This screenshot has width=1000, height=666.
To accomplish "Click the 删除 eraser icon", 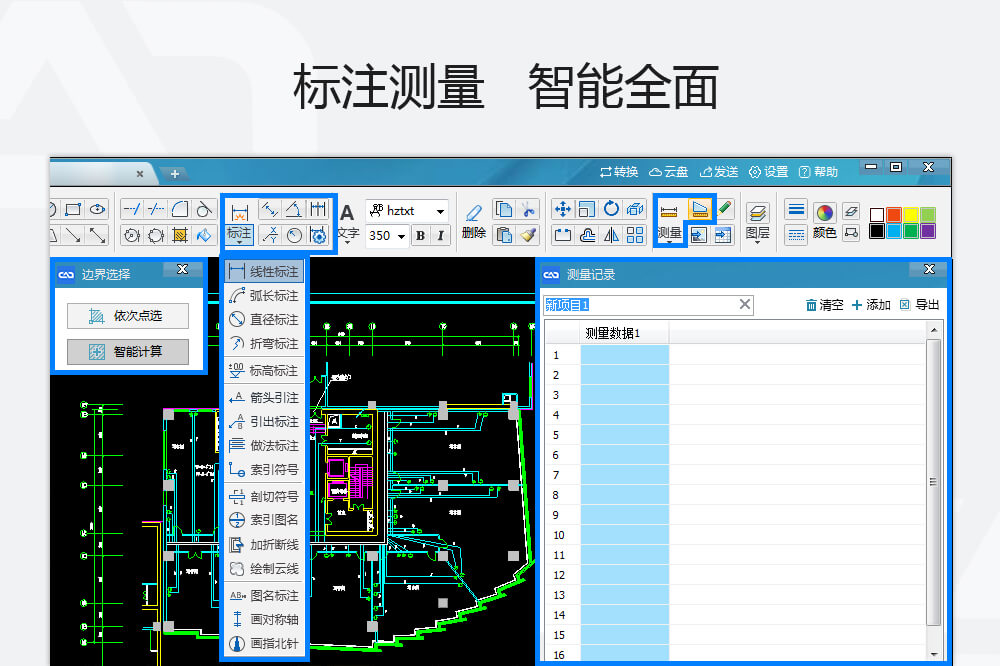I will pos(473,213).
